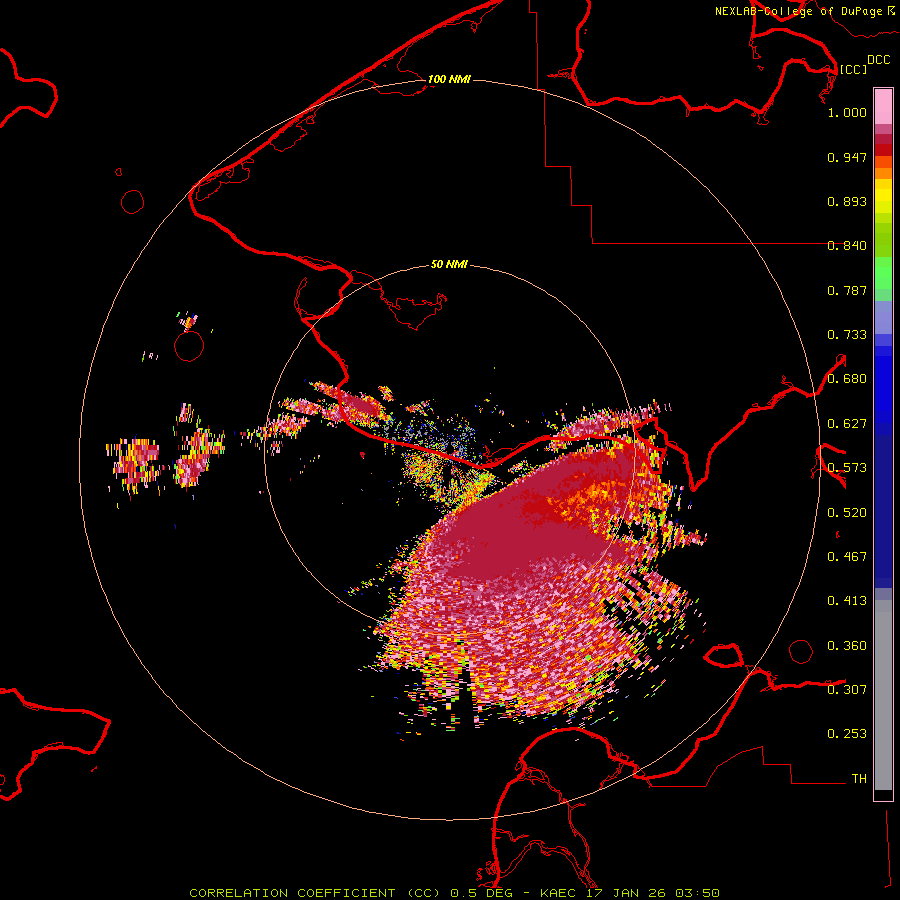Select the 0.520 legend value
900x900 pixels.
tap(847, 513)
